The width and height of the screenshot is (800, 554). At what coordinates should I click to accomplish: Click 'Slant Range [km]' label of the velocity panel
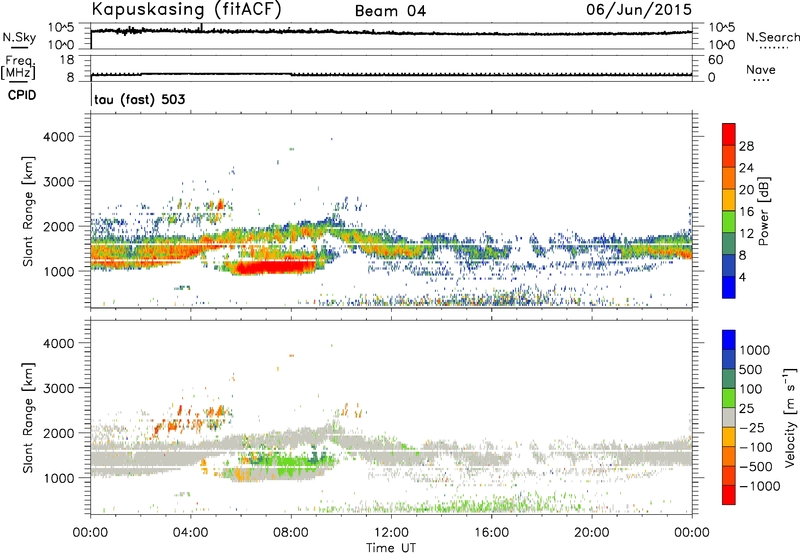point(28,417)
